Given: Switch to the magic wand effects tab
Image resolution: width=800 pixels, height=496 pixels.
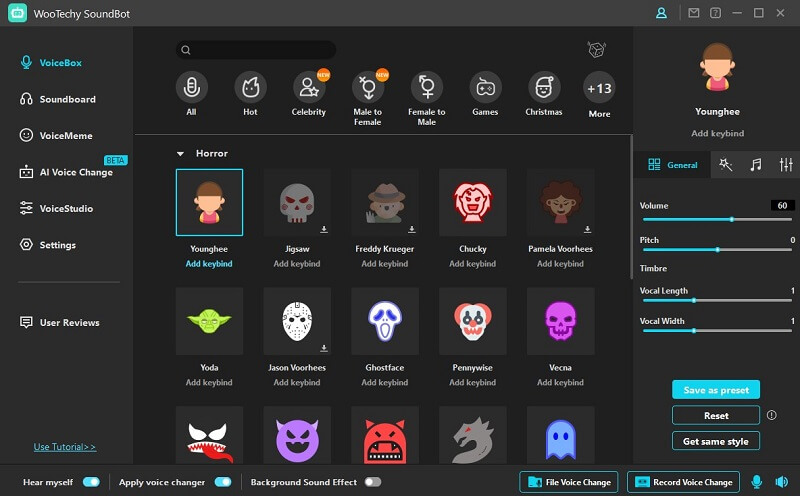Looking at the screenshot, I should click(x=726, y=164).
